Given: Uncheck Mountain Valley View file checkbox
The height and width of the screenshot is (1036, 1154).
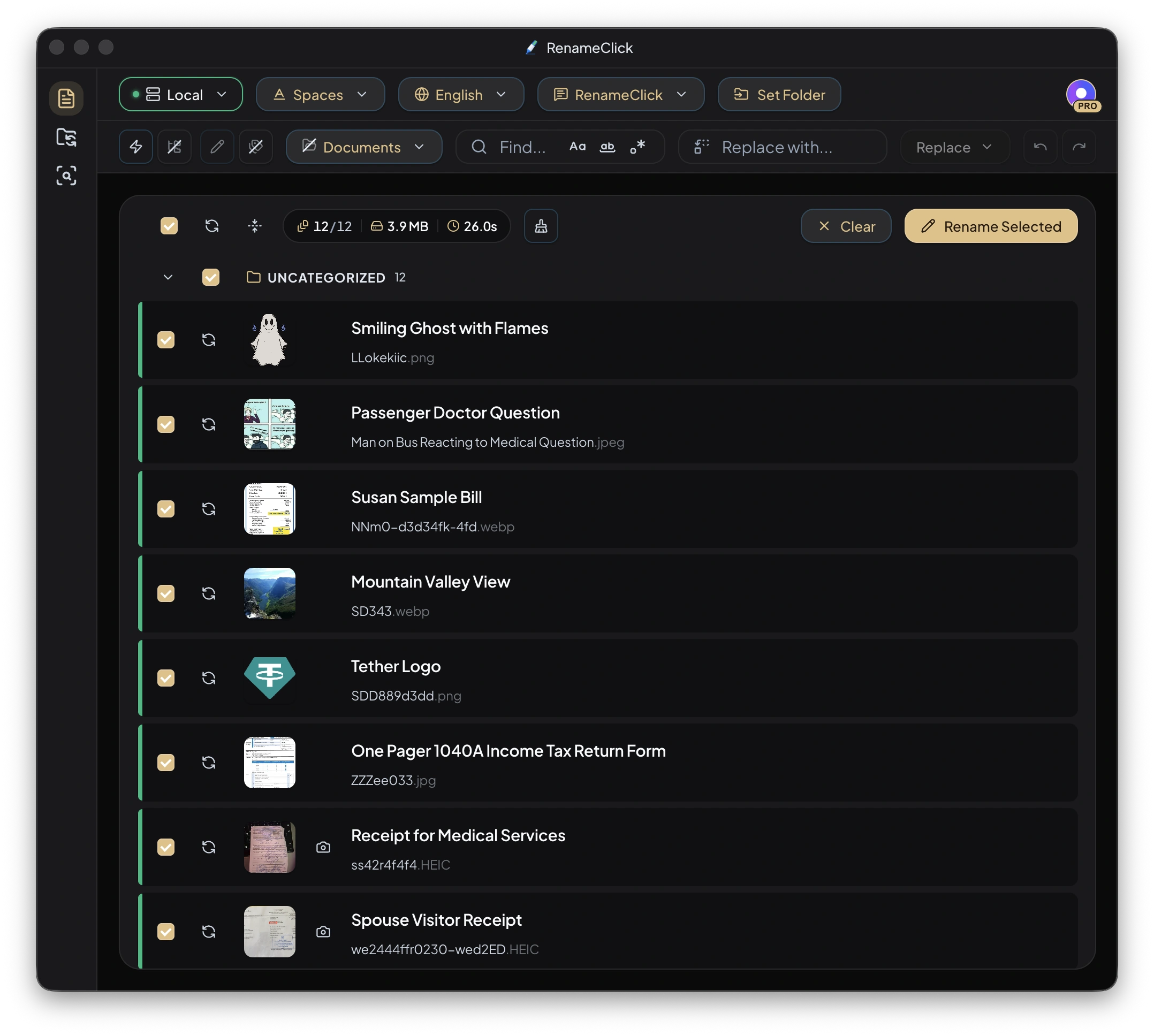Looking at the screenshot, I should click(166, 593).
